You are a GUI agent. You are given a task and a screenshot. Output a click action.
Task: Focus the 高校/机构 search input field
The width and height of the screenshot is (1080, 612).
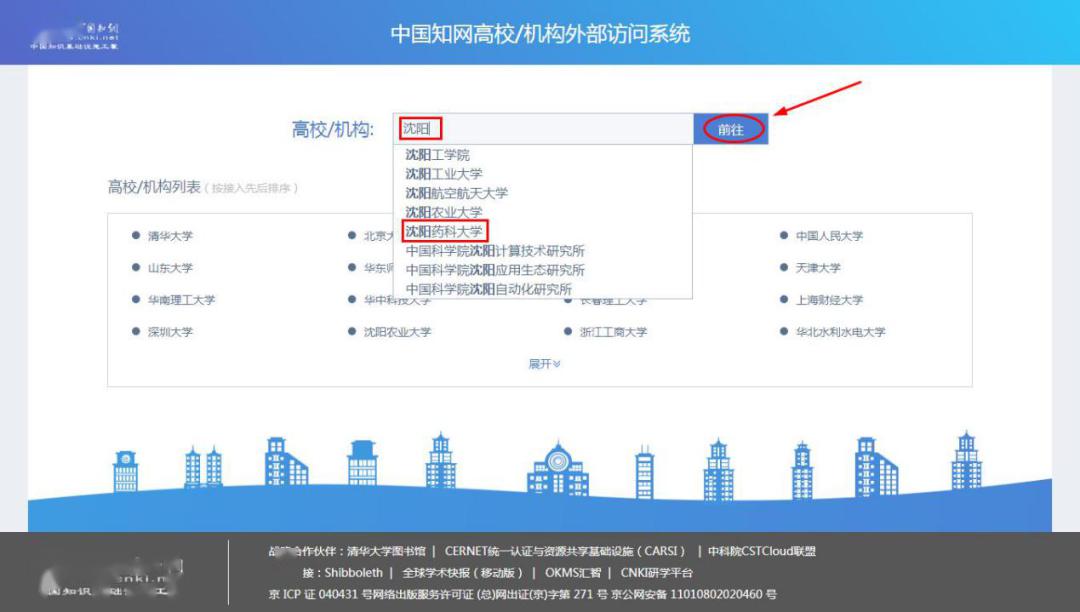click(x=543, y=129)
